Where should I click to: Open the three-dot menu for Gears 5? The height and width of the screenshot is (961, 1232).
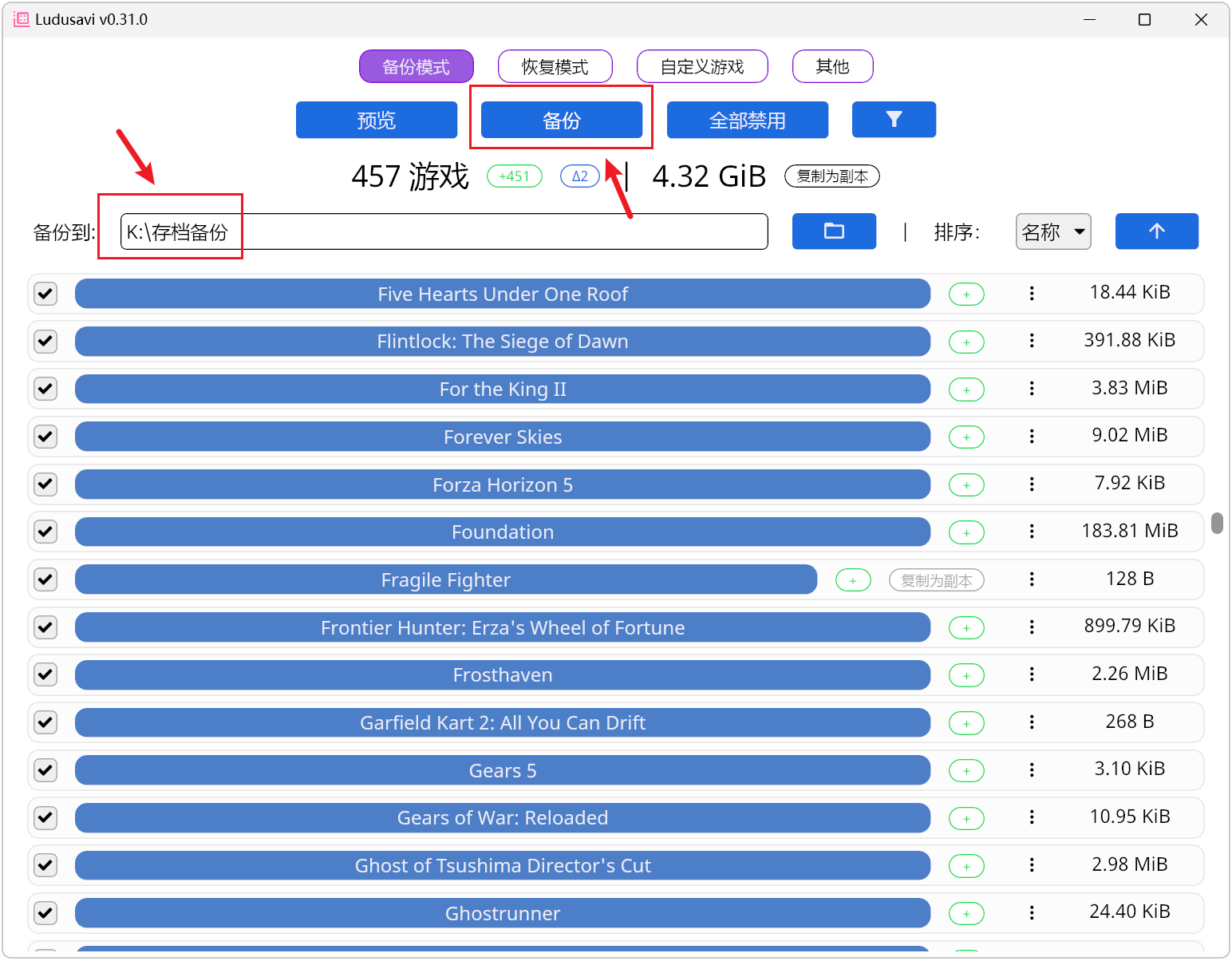1032,770
